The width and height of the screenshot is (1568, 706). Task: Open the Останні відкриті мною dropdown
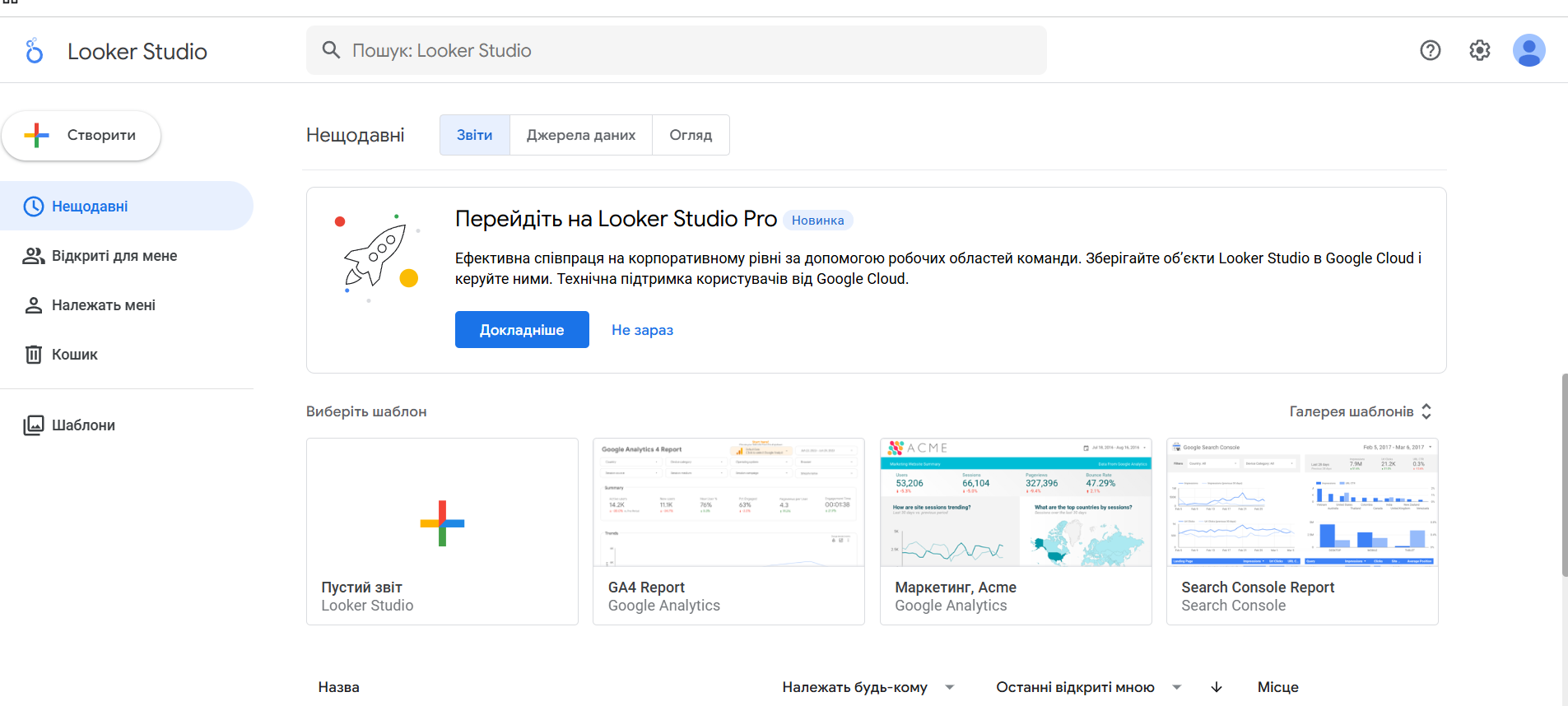(x=1089, y=687)
